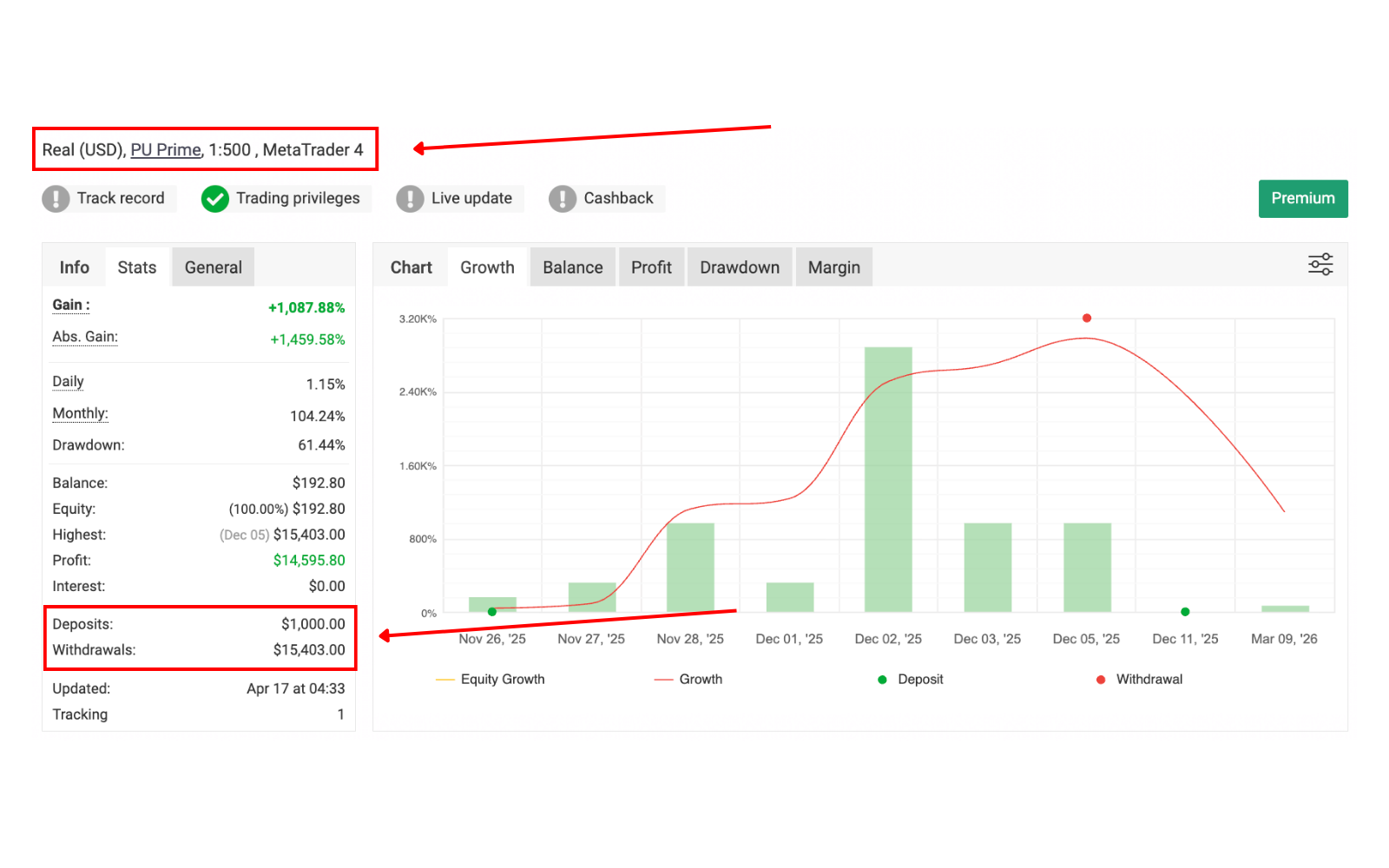Click the highest balance value $15,403.00
Screen dimensions: 1389x868
(x=309, y=535)
